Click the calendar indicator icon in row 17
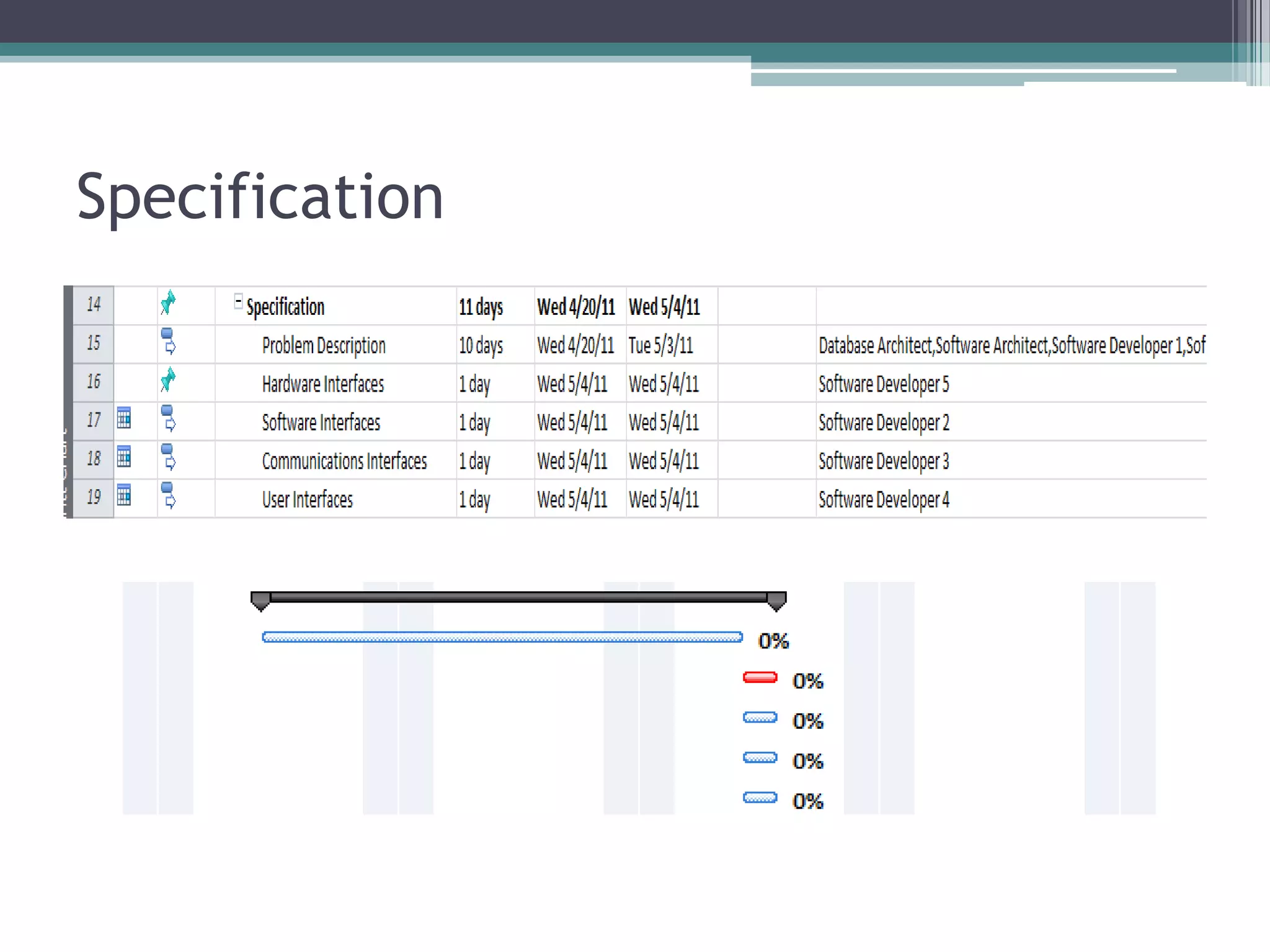 (124, 418)
